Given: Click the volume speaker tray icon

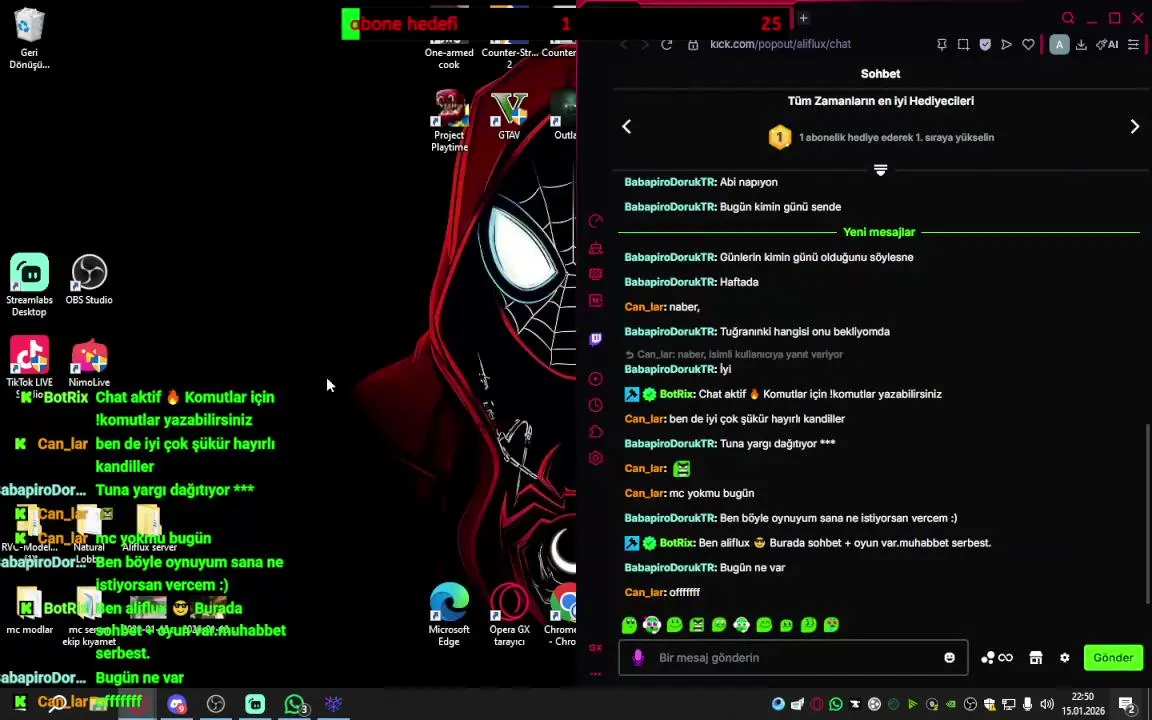Looking at the screenshot, I should [x=1047, y=705].
